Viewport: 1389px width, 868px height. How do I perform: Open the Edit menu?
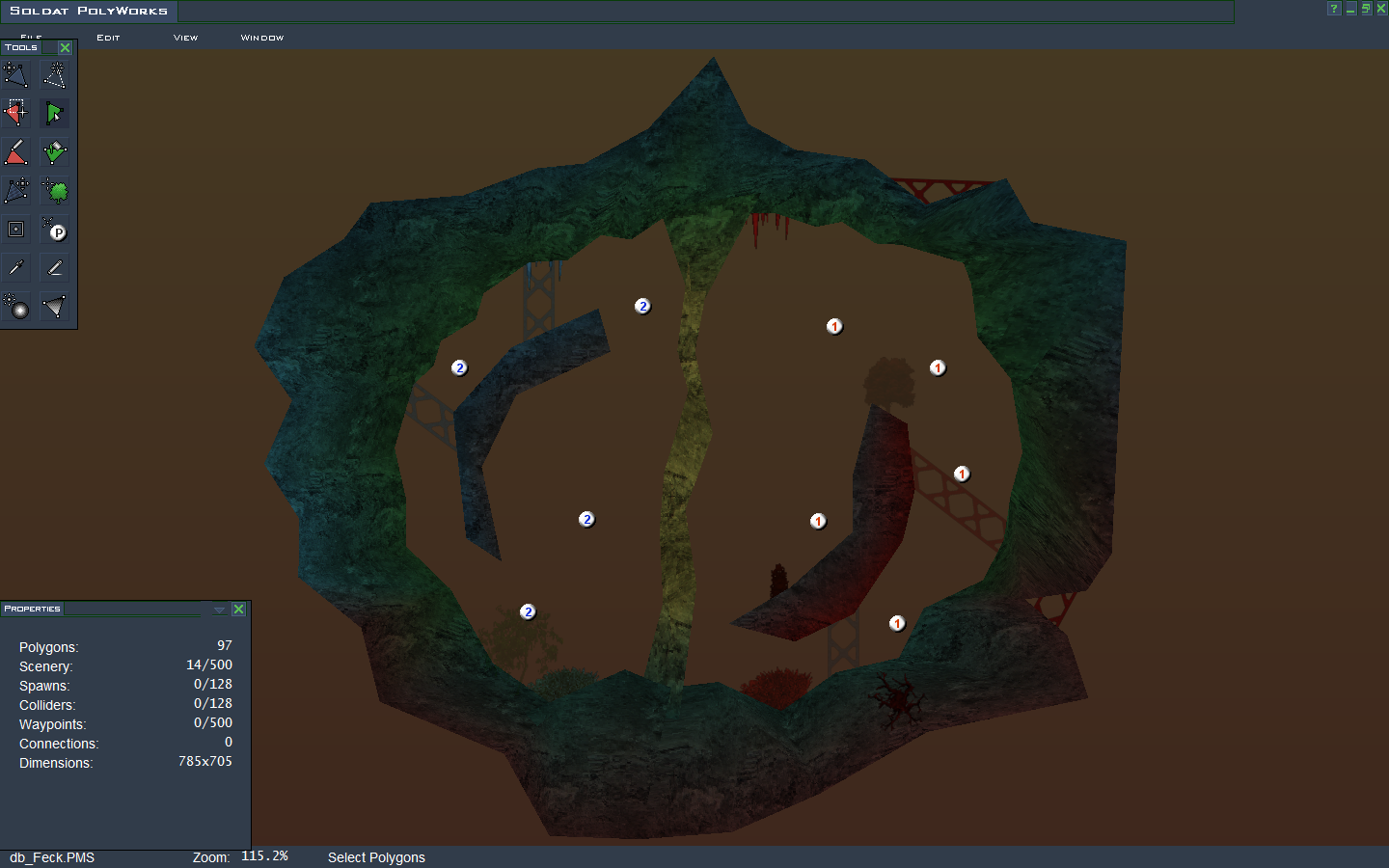pos(108,38)
